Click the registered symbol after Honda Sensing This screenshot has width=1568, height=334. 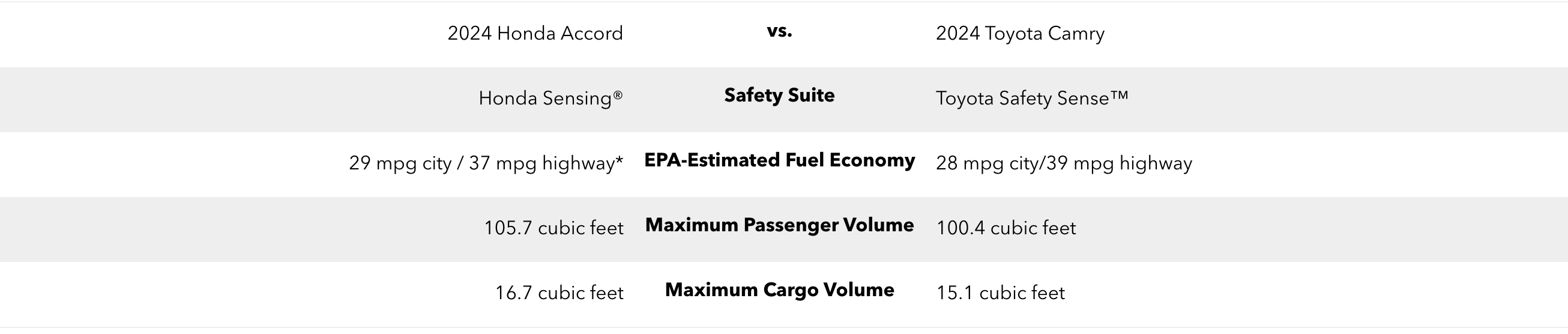point(618,94)
